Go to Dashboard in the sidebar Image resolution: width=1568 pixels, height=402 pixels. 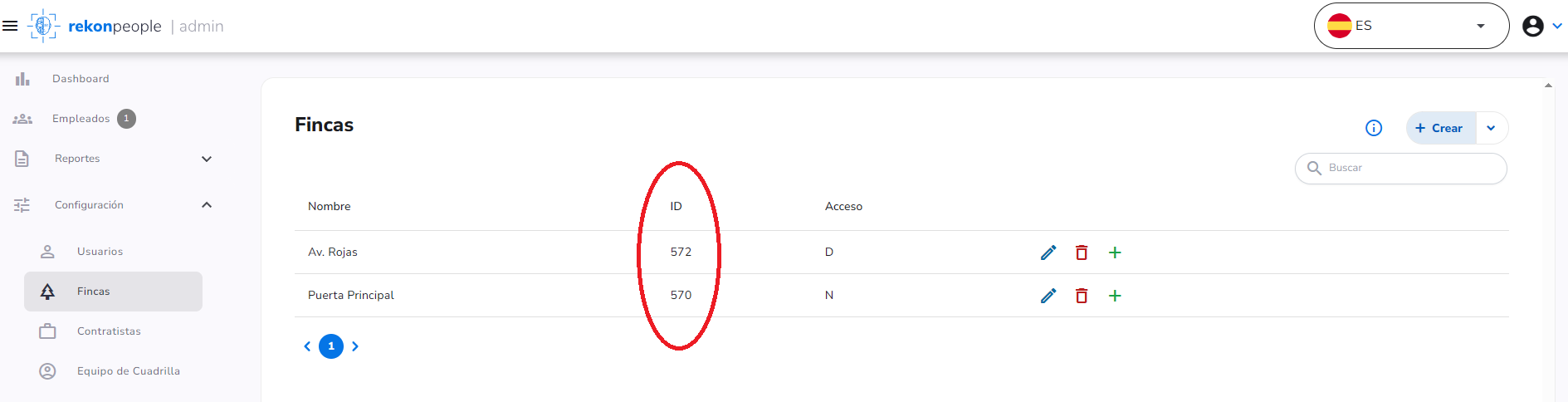[81, 79]
